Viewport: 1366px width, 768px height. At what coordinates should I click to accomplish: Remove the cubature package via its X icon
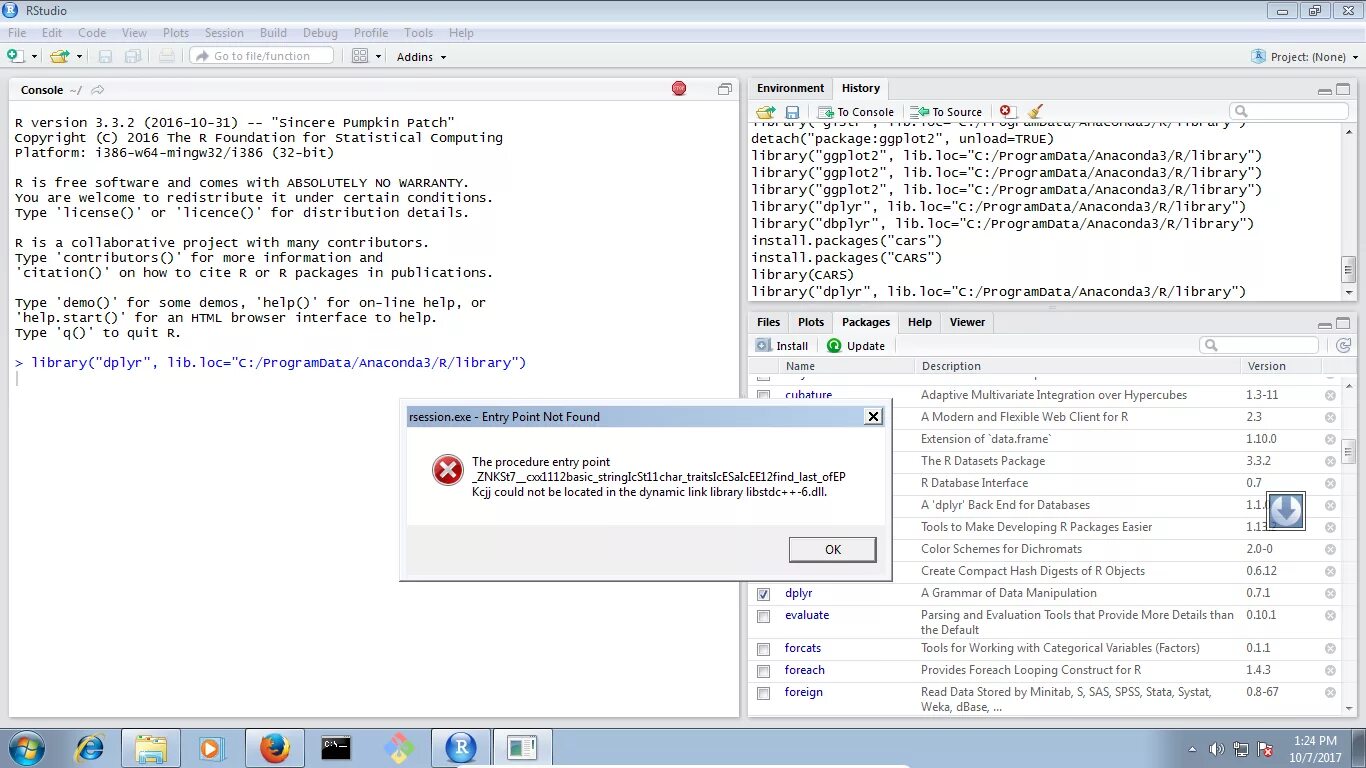(x=1330, y=395)
